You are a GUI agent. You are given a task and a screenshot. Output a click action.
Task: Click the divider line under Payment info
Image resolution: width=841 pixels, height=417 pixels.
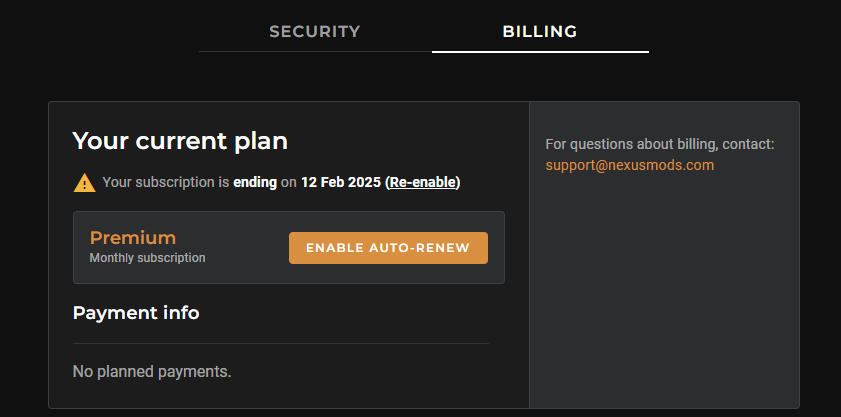tap(281, 343)
